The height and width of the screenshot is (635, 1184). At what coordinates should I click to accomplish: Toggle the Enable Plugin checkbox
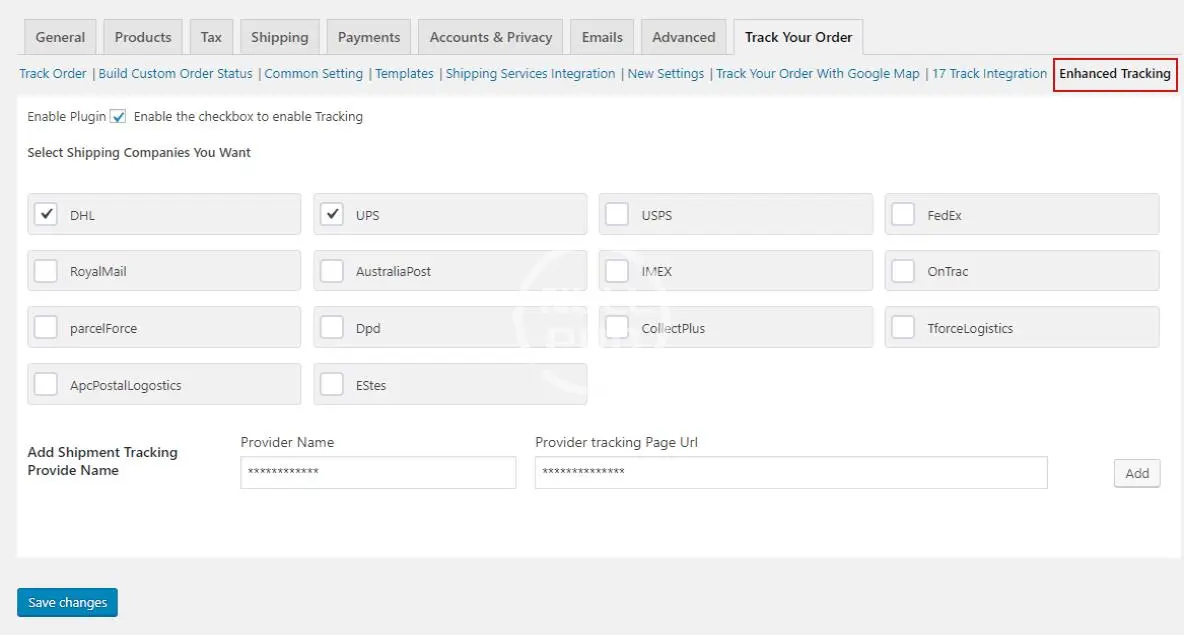[x=118, y=117]
